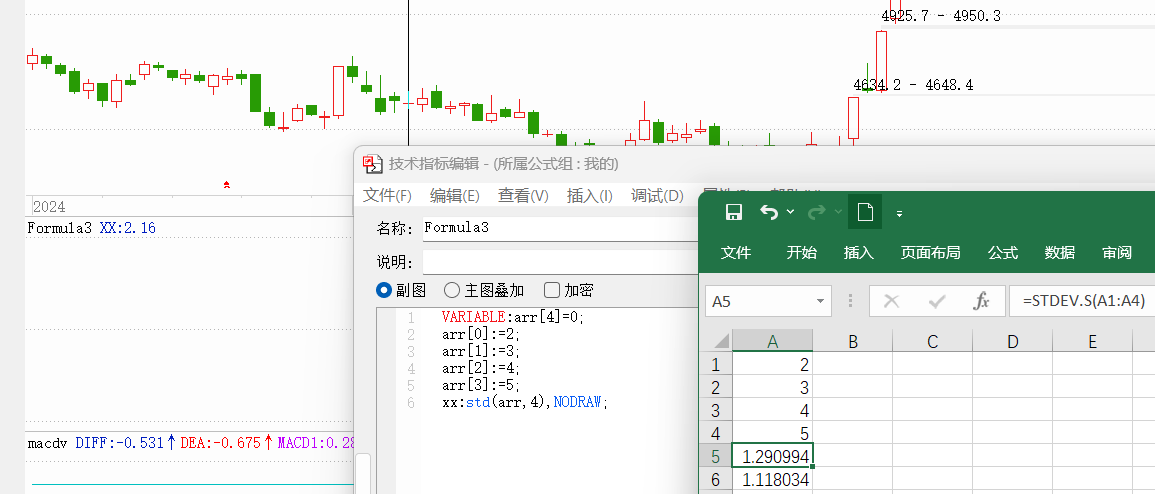Open the 文件(F) menu in formula editor
Image resolution: width=1155 pixels, height=494 pixels.
387,196
